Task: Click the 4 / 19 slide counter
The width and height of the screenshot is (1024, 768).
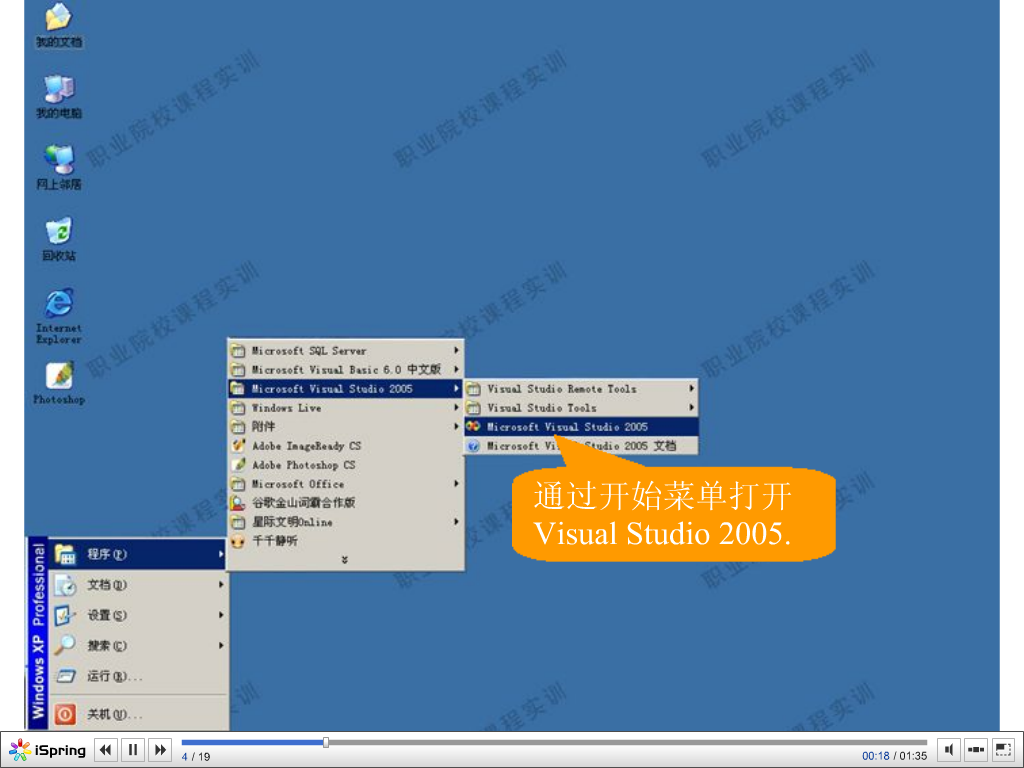Action: point(196,757)
